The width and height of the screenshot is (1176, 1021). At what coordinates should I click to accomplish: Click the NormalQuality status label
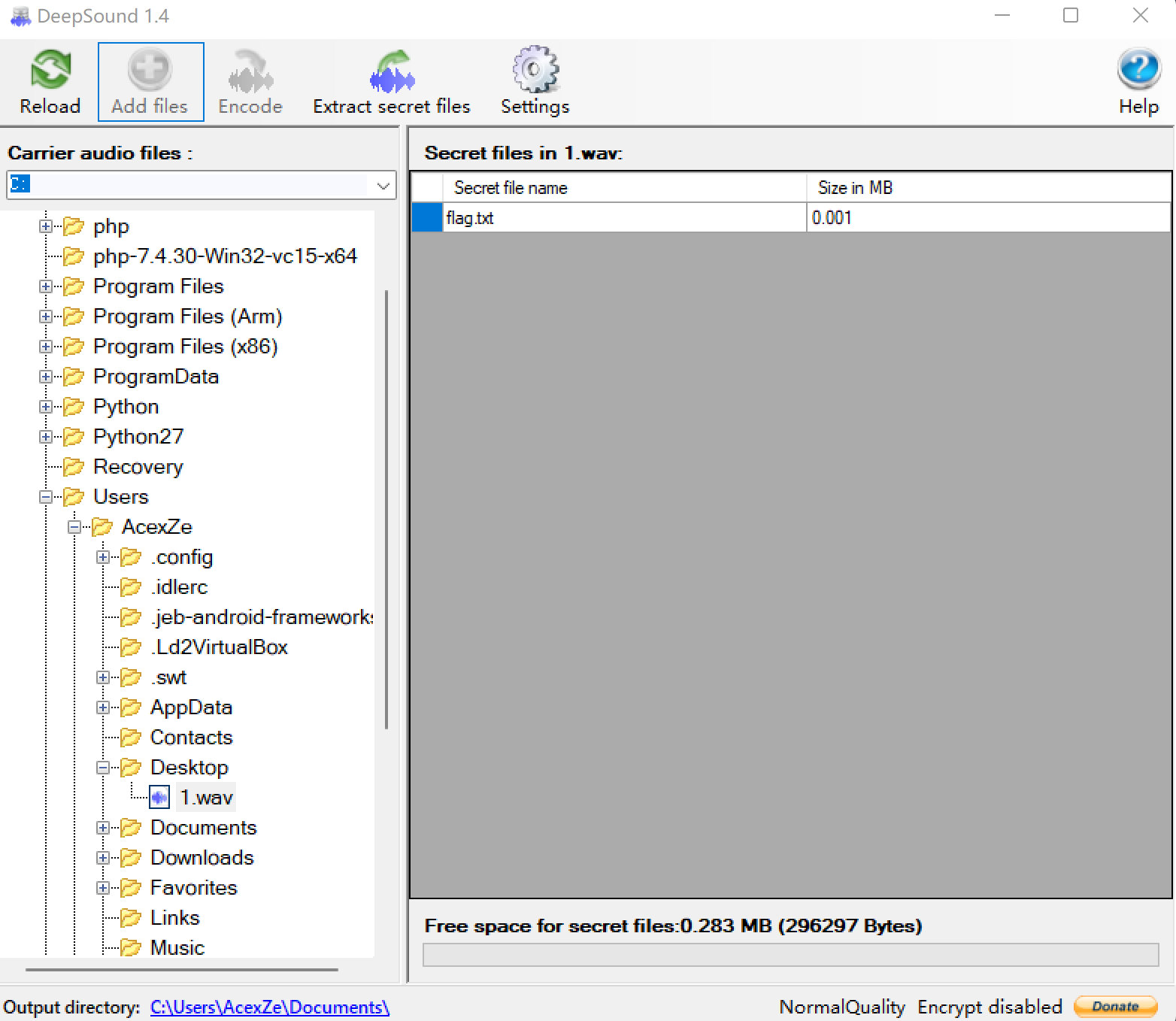[842, 1007]
